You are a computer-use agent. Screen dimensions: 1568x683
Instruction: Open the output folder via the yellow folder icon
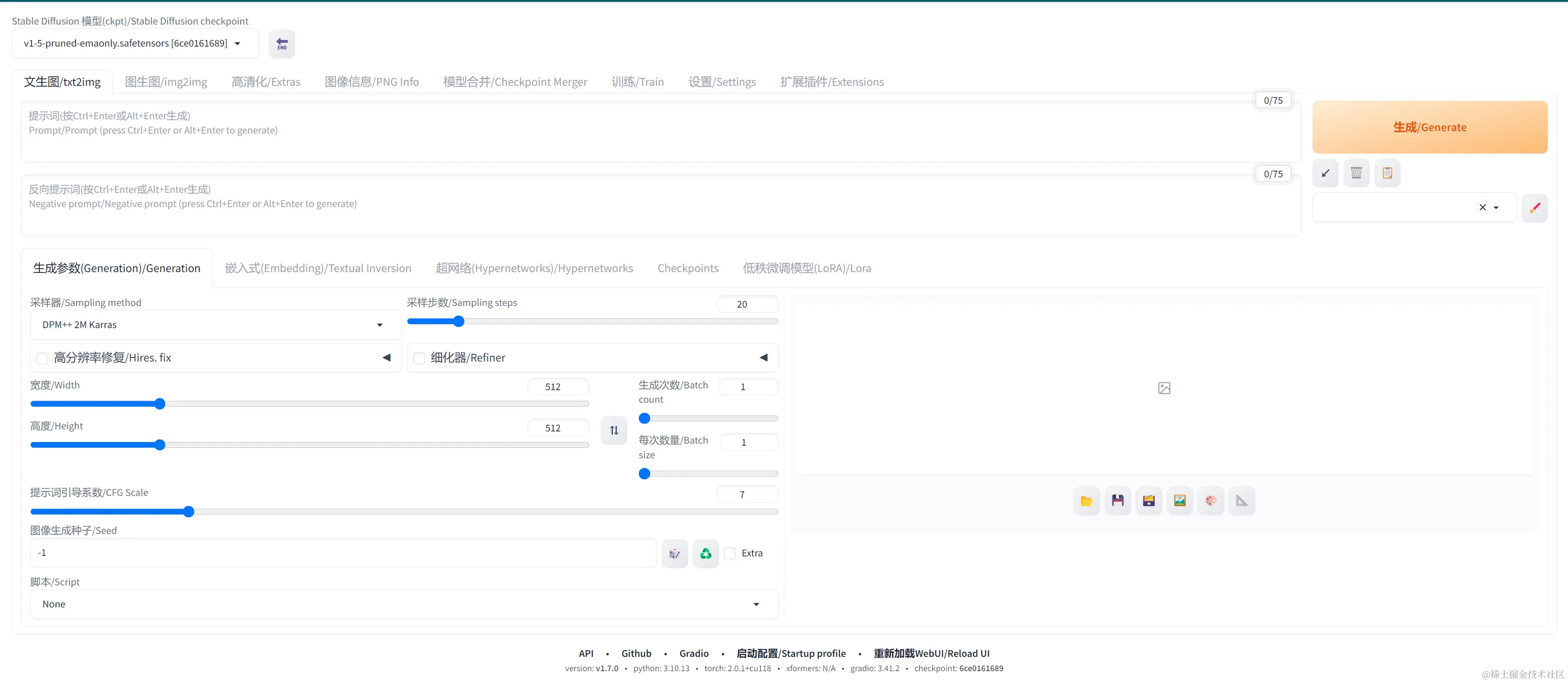1086,501
